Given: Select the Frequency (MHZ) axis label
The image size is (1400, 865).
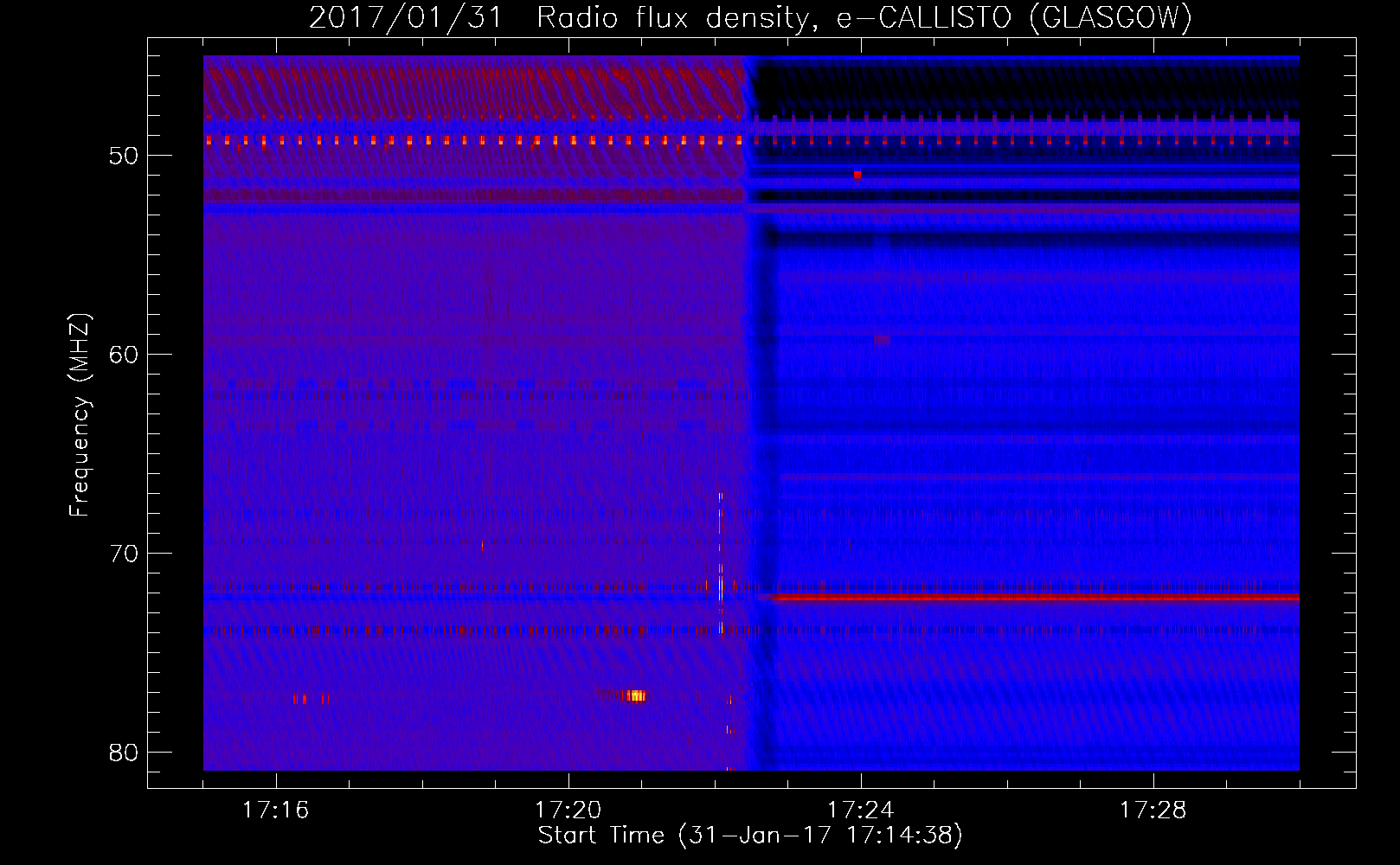Looking at the screenshot, I should pos(79,415).
